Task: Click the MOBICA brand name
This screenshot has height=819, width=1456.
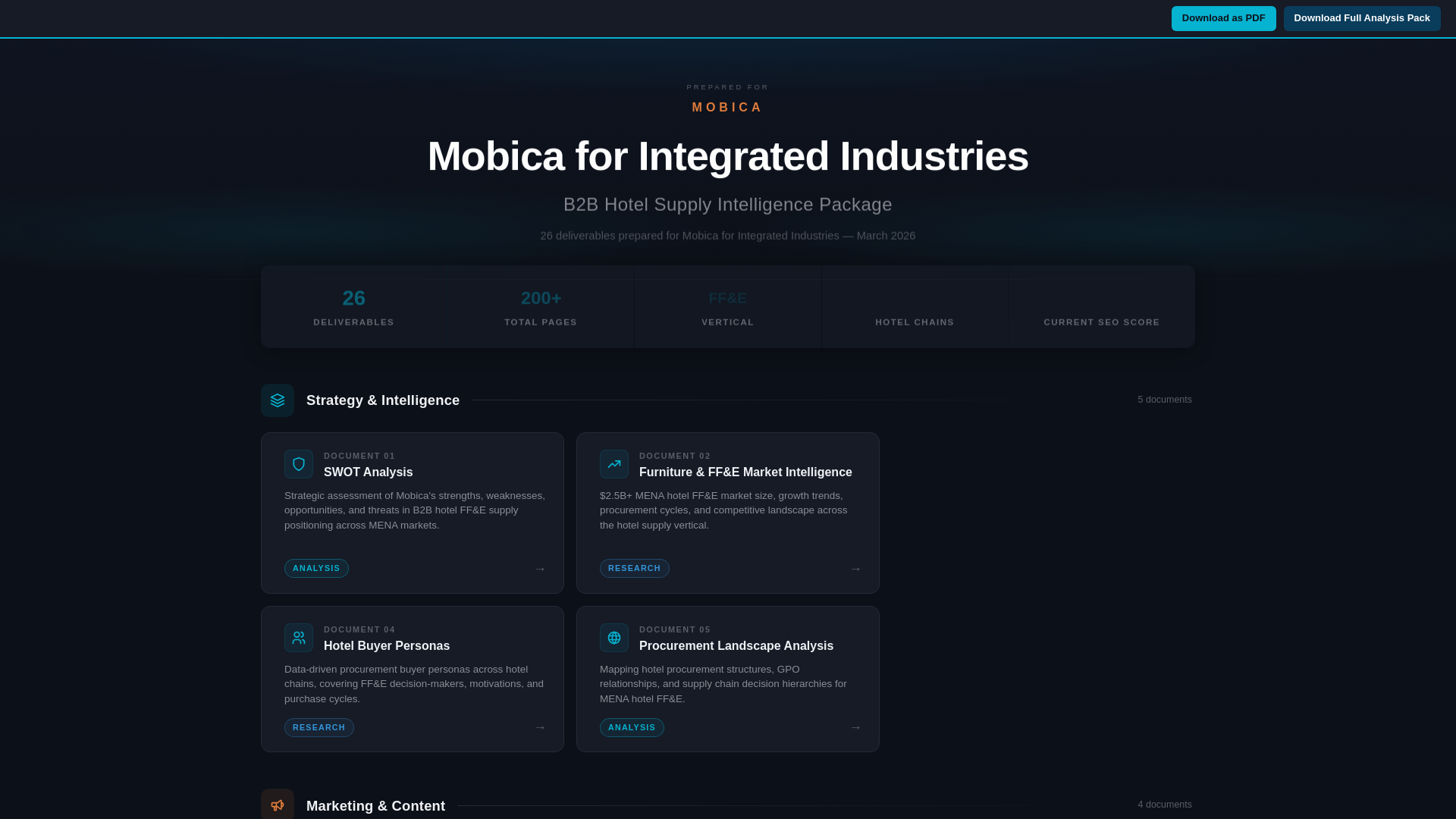Action: pos(728,108)
